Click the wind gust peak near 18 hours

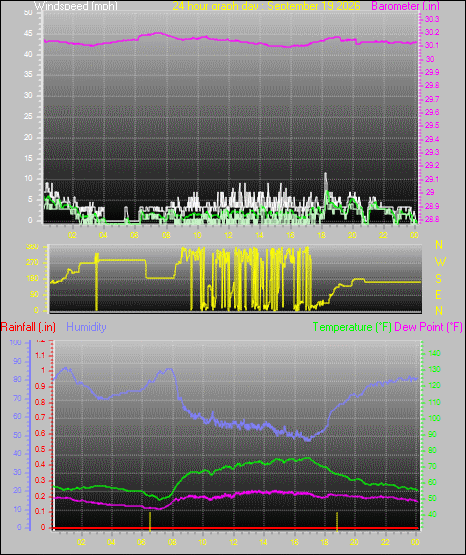[326, 175]
